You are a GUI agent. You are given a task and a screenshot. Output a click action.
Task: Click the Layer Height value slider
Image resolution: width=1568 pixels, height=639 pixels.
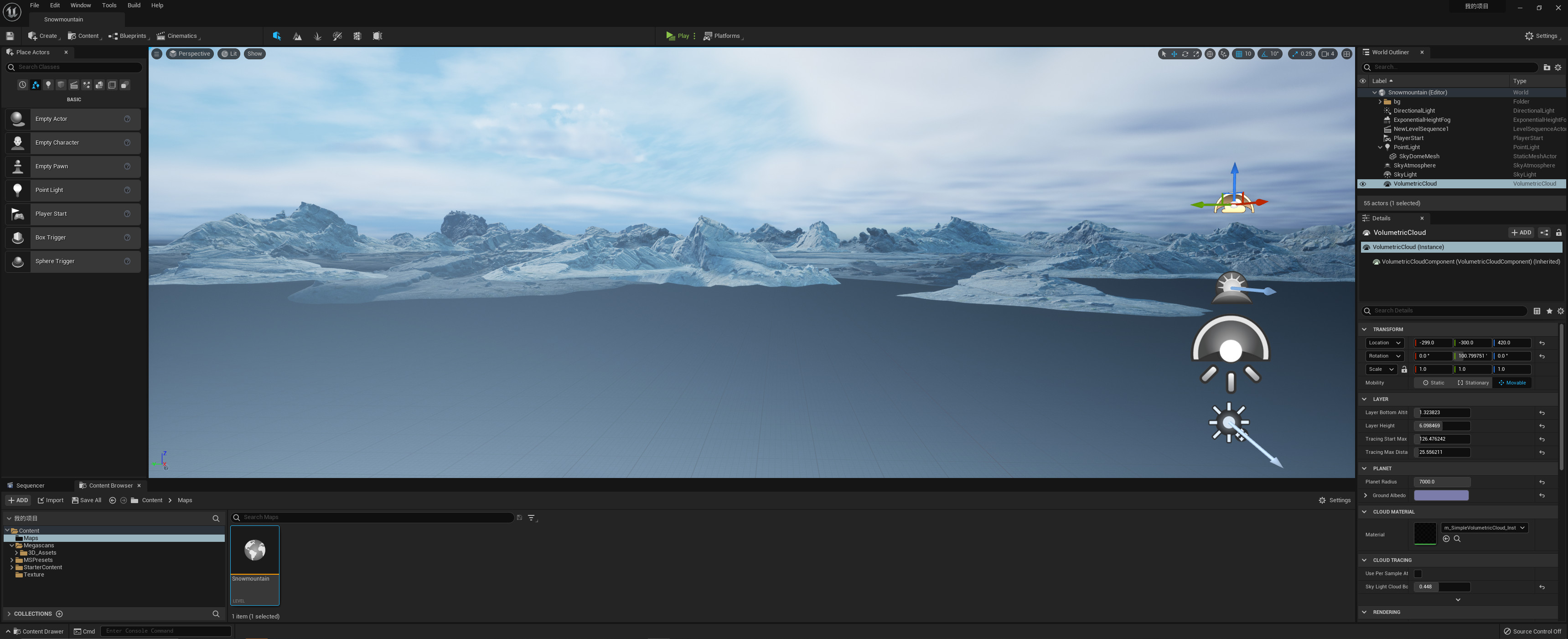click(1442, 426)
